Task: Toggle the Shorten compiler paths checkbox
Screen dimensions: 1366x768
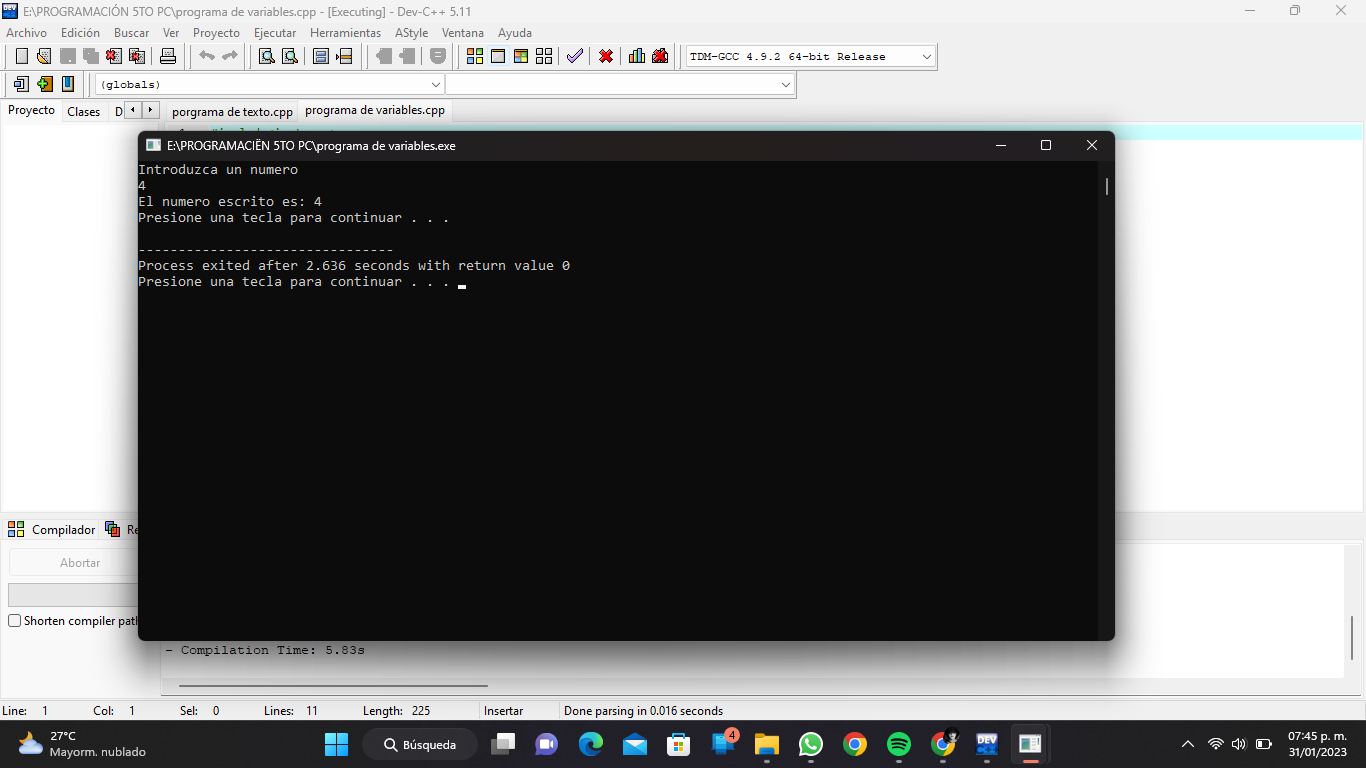Action: coord(15,621)
